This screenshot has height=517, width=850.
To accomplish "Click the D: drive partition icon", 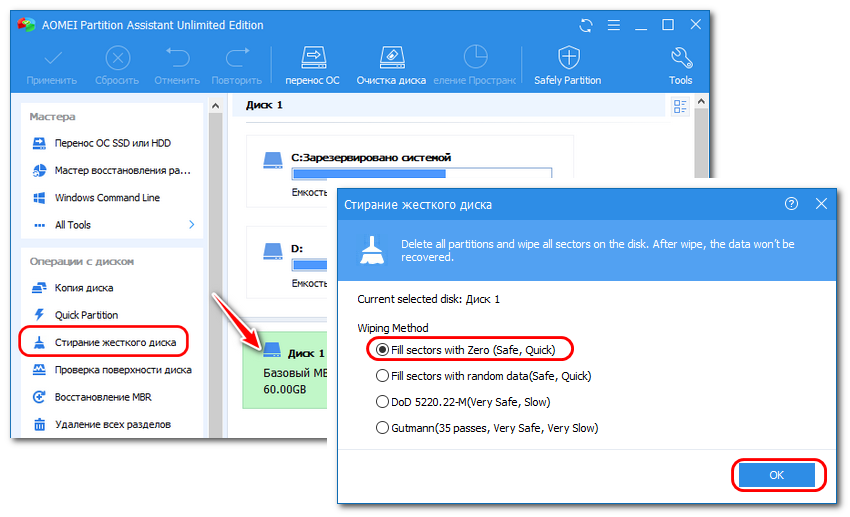I will click(273, 251).
